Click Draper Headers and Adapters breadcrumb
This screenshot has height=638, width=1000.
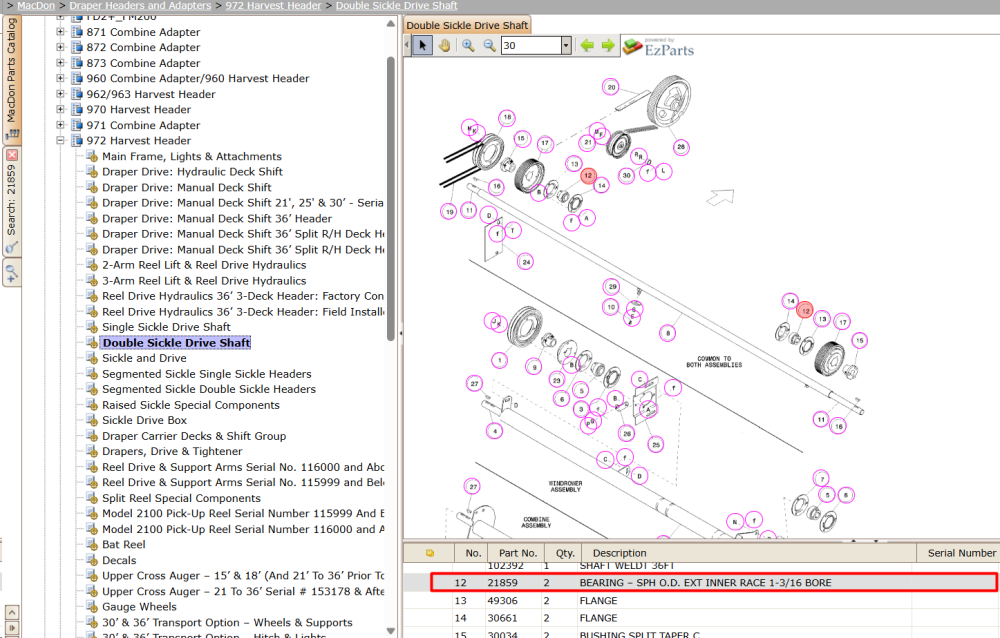(x=140, y=5)
